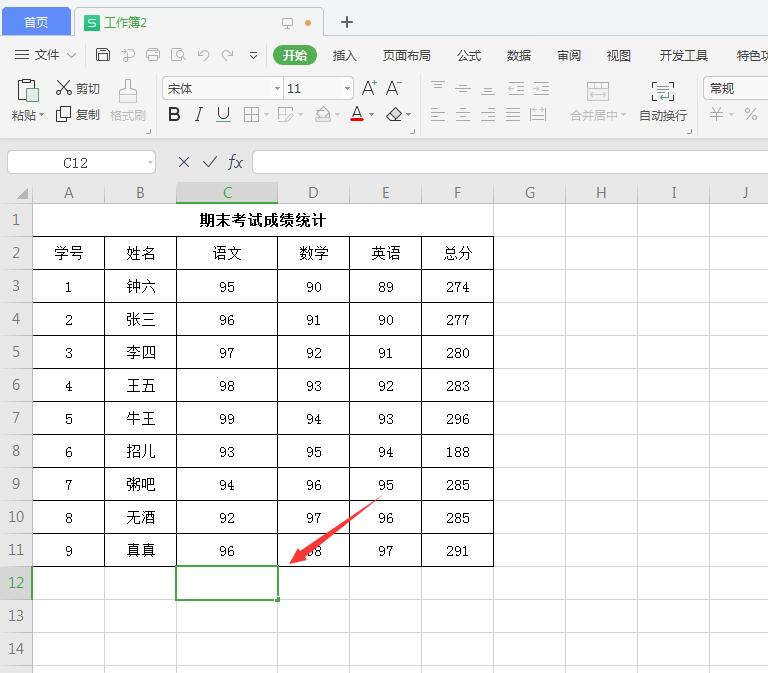Image resolution: width=768 pixels, height=673 pixels.
Task: Click the cell containing 期末考试成绩统计
Action: point(263,220)
